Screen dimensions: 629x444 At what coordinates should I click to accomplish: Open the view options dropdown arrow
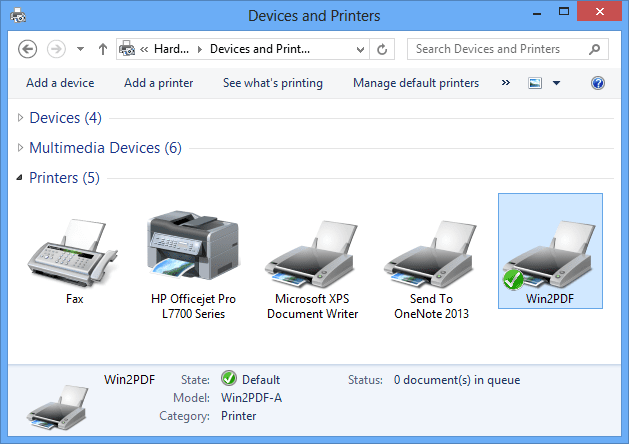[556, 83]
